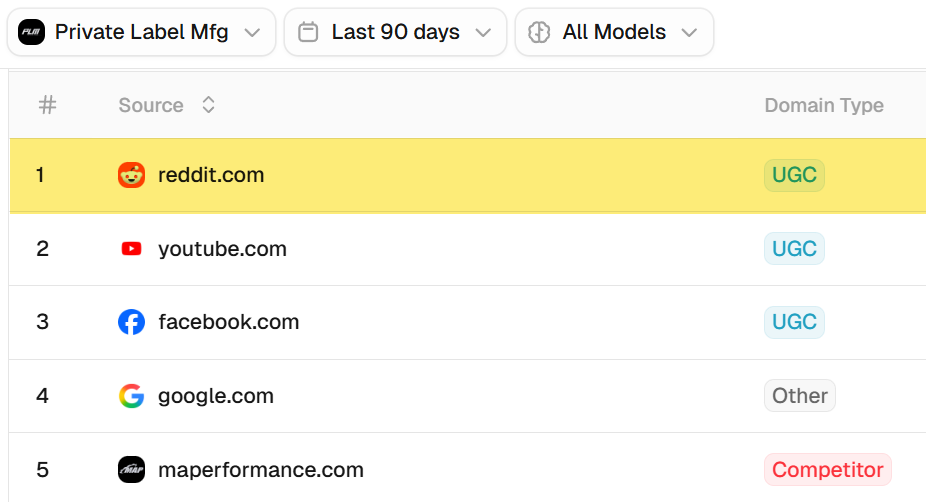The width and height of the screenshot is (926, 502).
Task: Click the Domain Type column header
Action: pyautogui.click(x=824, y=105)
